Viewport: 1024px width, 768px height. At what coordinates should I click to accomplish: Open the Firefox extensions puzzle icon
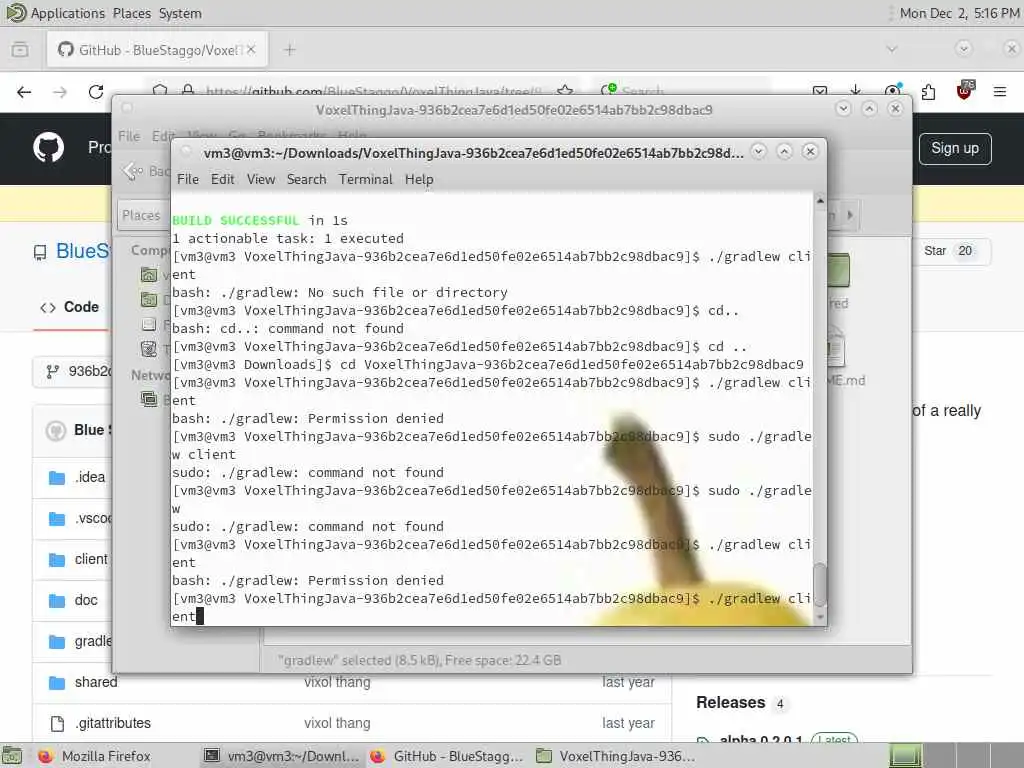point(928,92)
